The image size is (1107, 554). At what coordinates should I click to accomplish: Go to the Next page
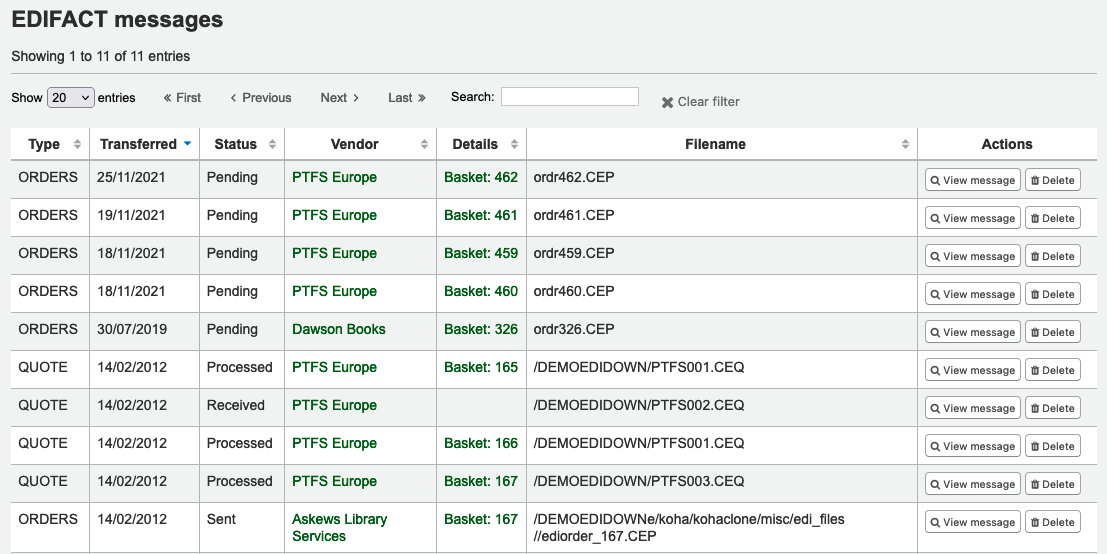click(339, 98)
